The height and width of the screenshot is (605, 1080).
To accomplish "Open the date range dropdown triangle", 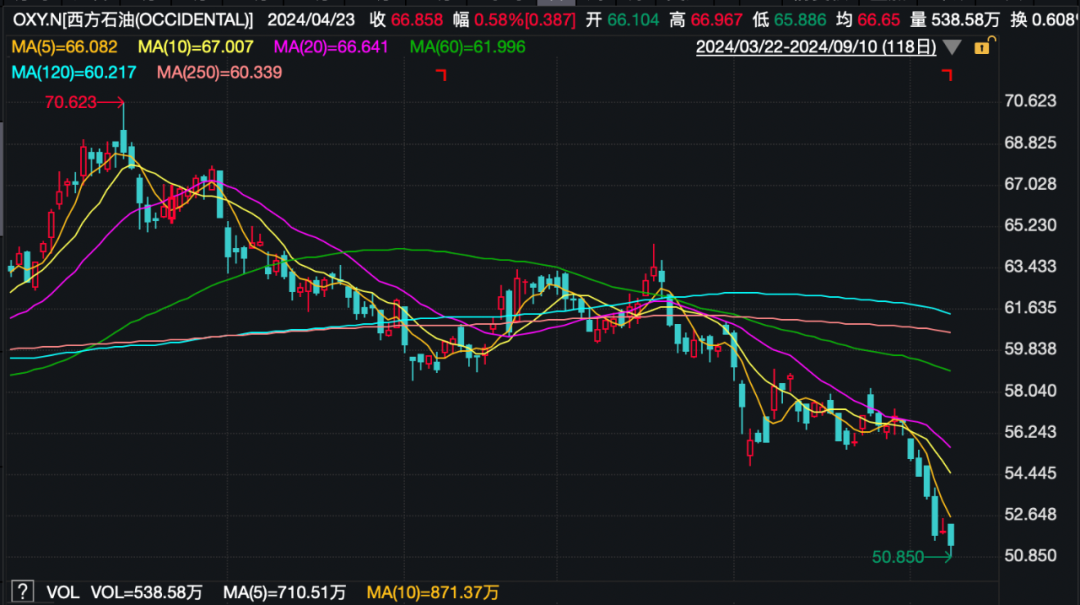I will pos(952,48).
